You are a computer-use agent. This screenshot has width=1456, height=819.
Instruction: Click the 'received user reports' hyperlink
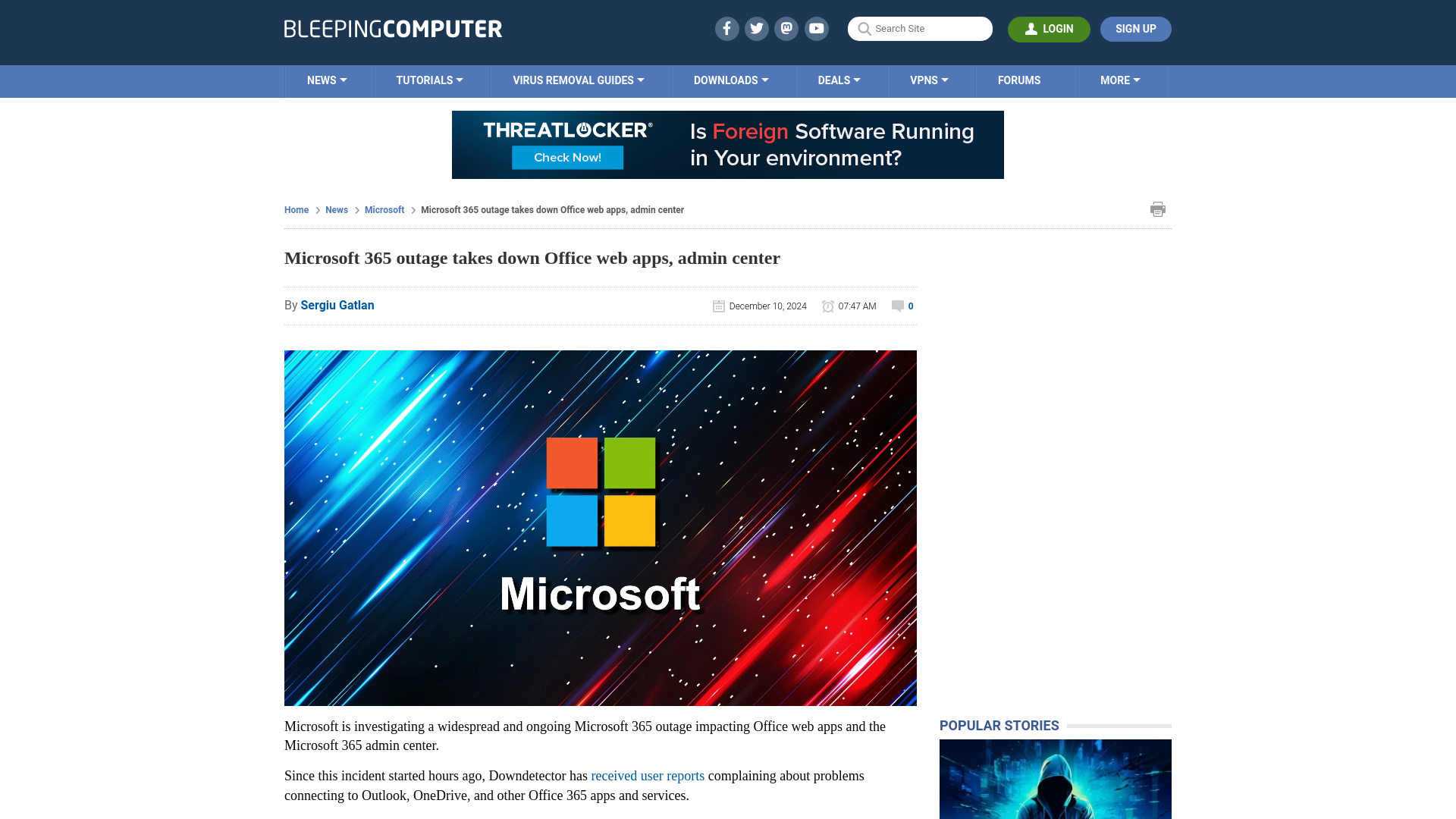(648, 776)
